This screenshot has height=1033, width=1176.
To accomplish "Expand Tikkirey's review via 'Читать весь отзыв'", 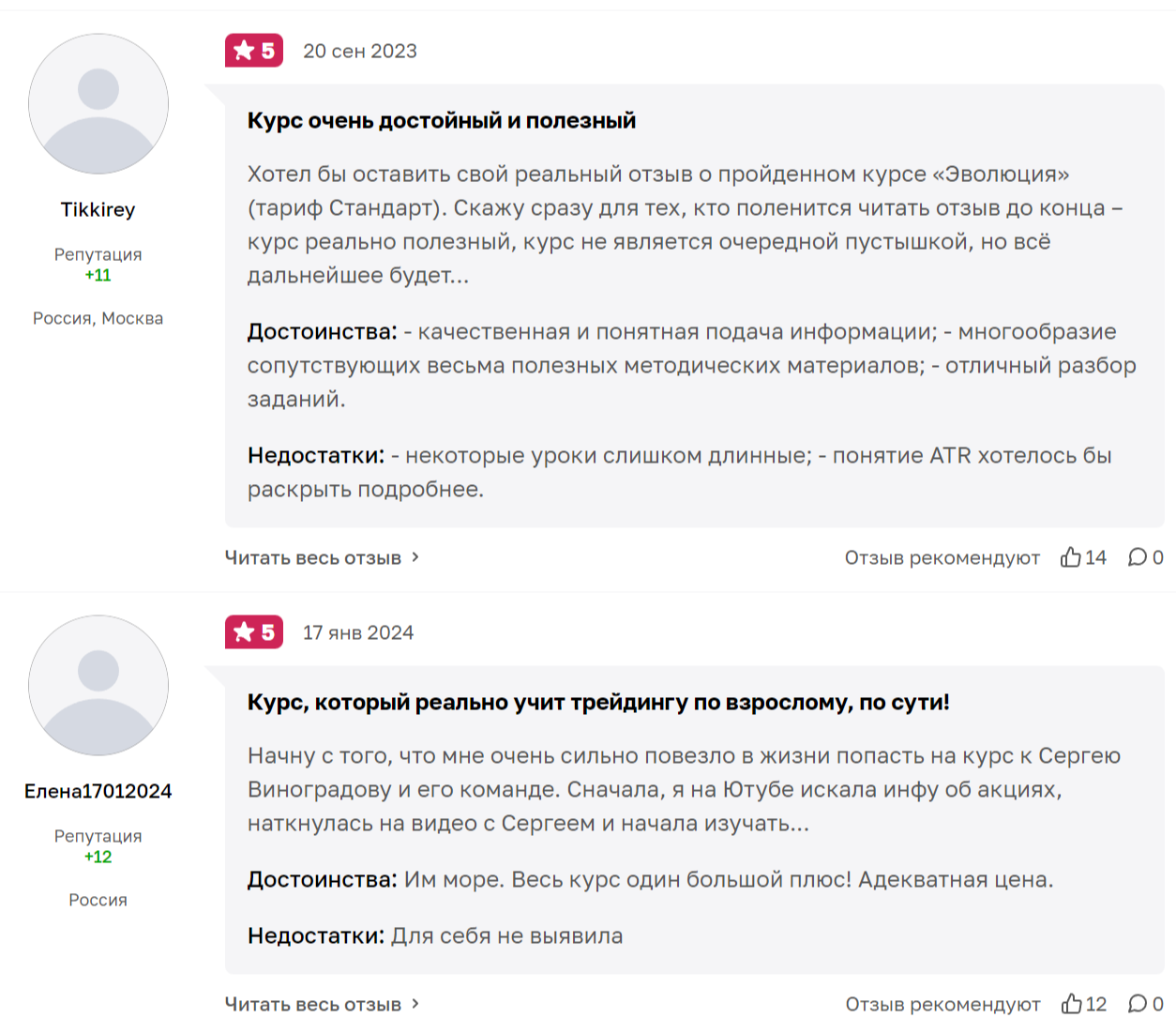I will [313, 557].
